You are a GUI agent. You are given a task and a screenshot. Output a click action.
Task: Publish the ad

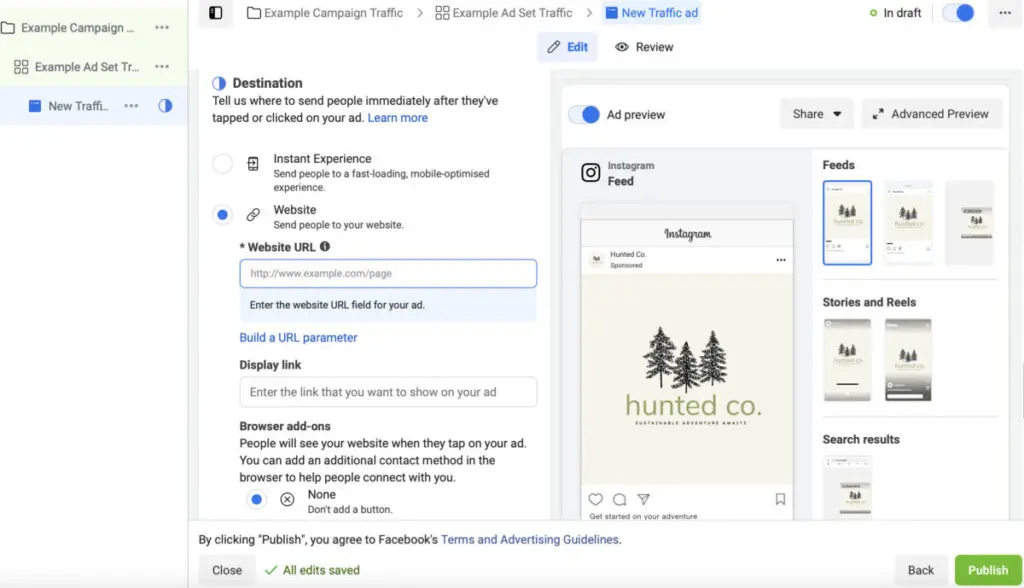click(x=988, y=569)
